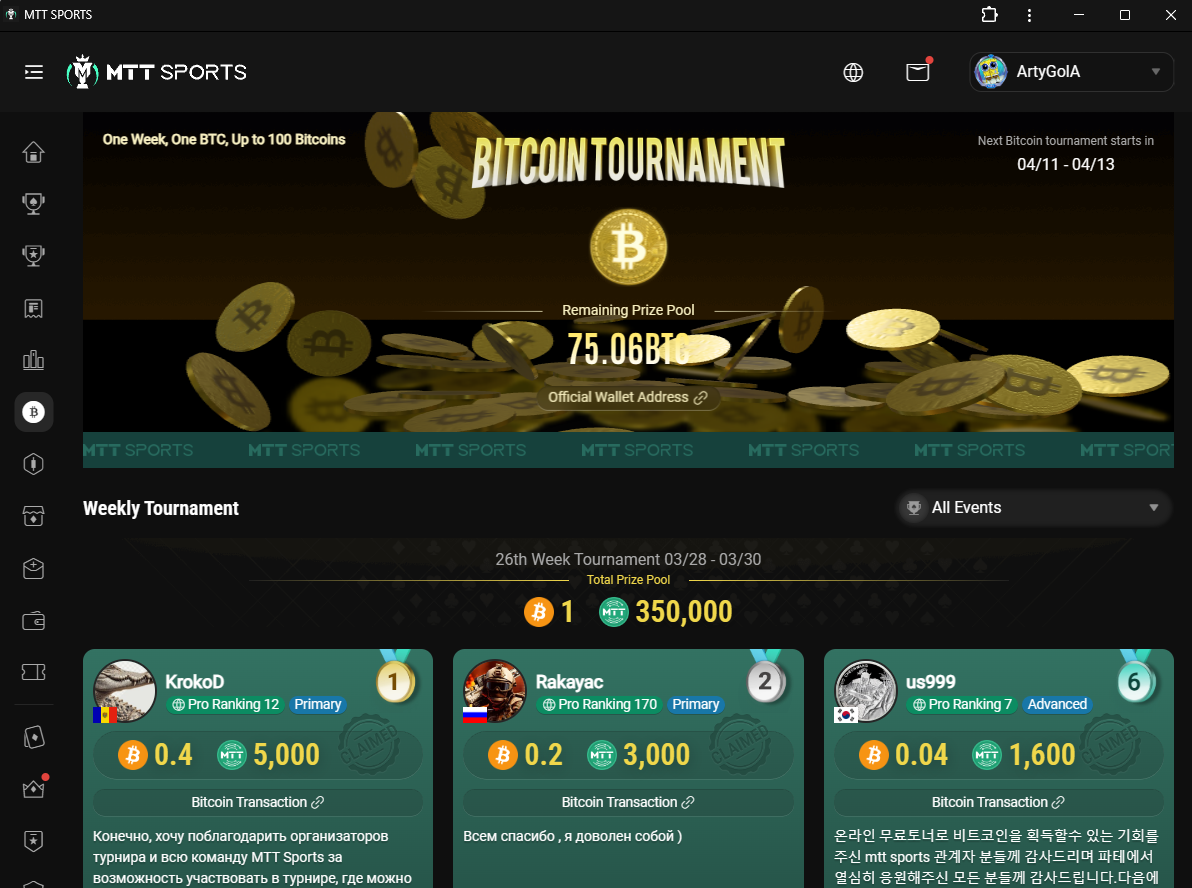Screen dimensions: 1192x888
Task: Open the playing cards sidebar icon
Action: (33, 737)
